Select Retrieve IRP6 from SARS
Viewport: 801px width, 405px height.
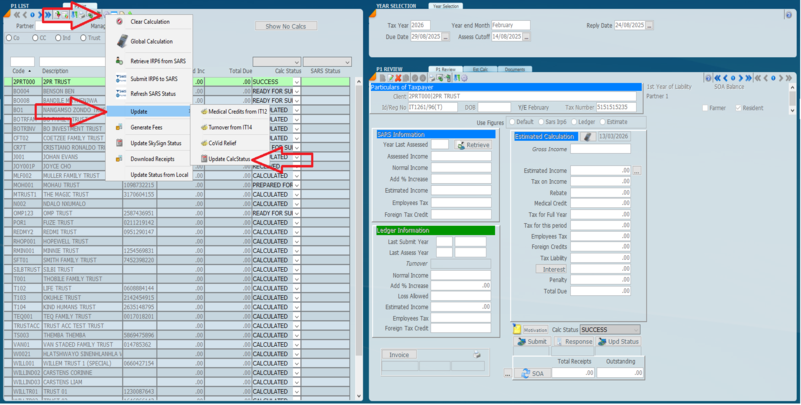pyautogui.click(x=119, y=62)
